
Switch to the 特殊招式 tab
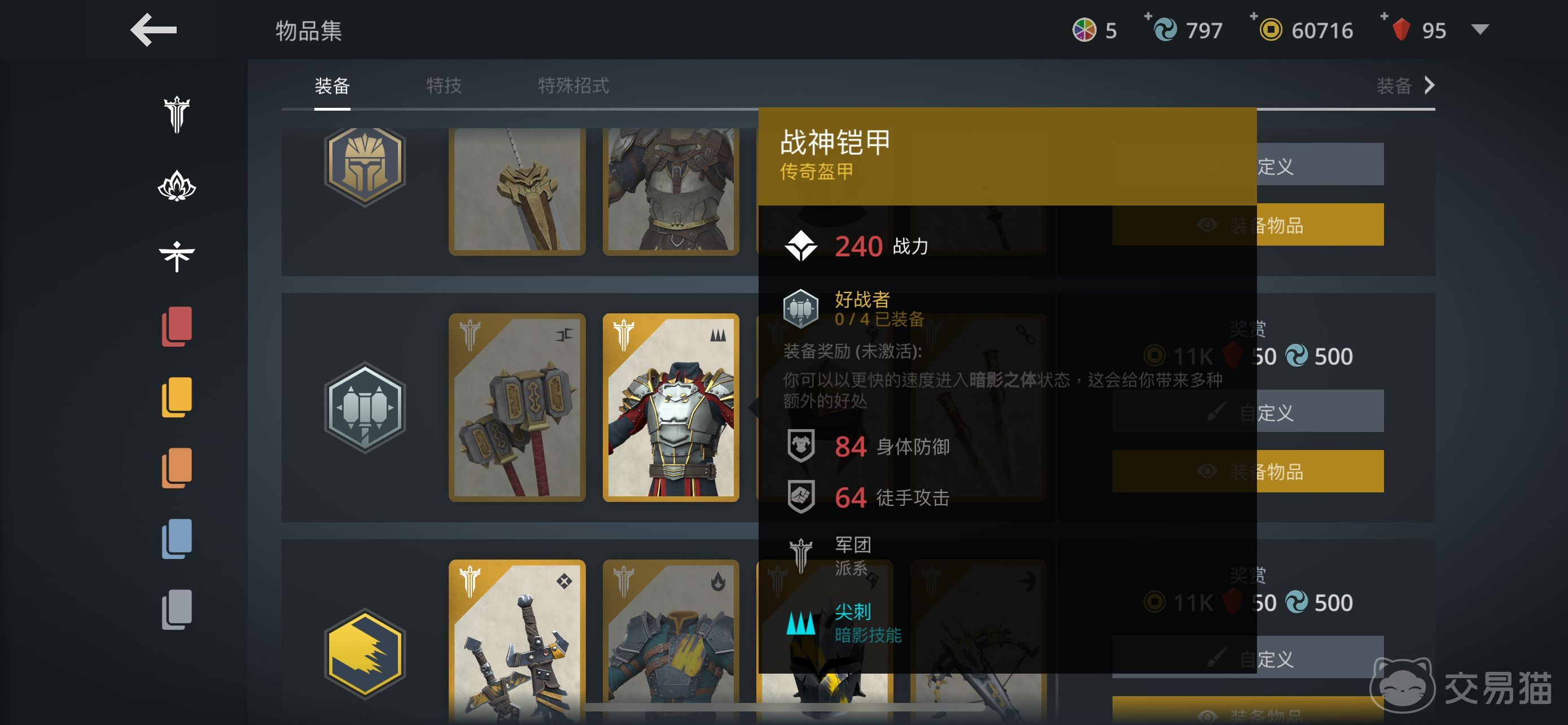[x=573, y=85]
